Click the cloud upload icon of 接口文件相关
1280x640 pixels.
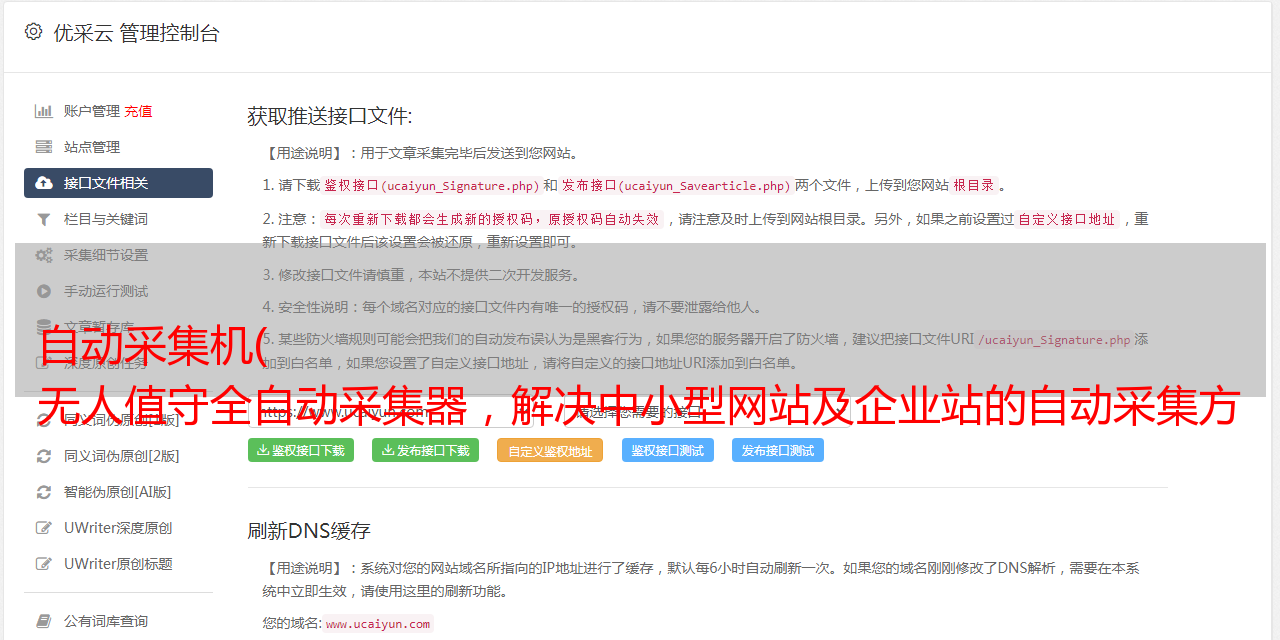pyautogui.click(x=44, y=183)
